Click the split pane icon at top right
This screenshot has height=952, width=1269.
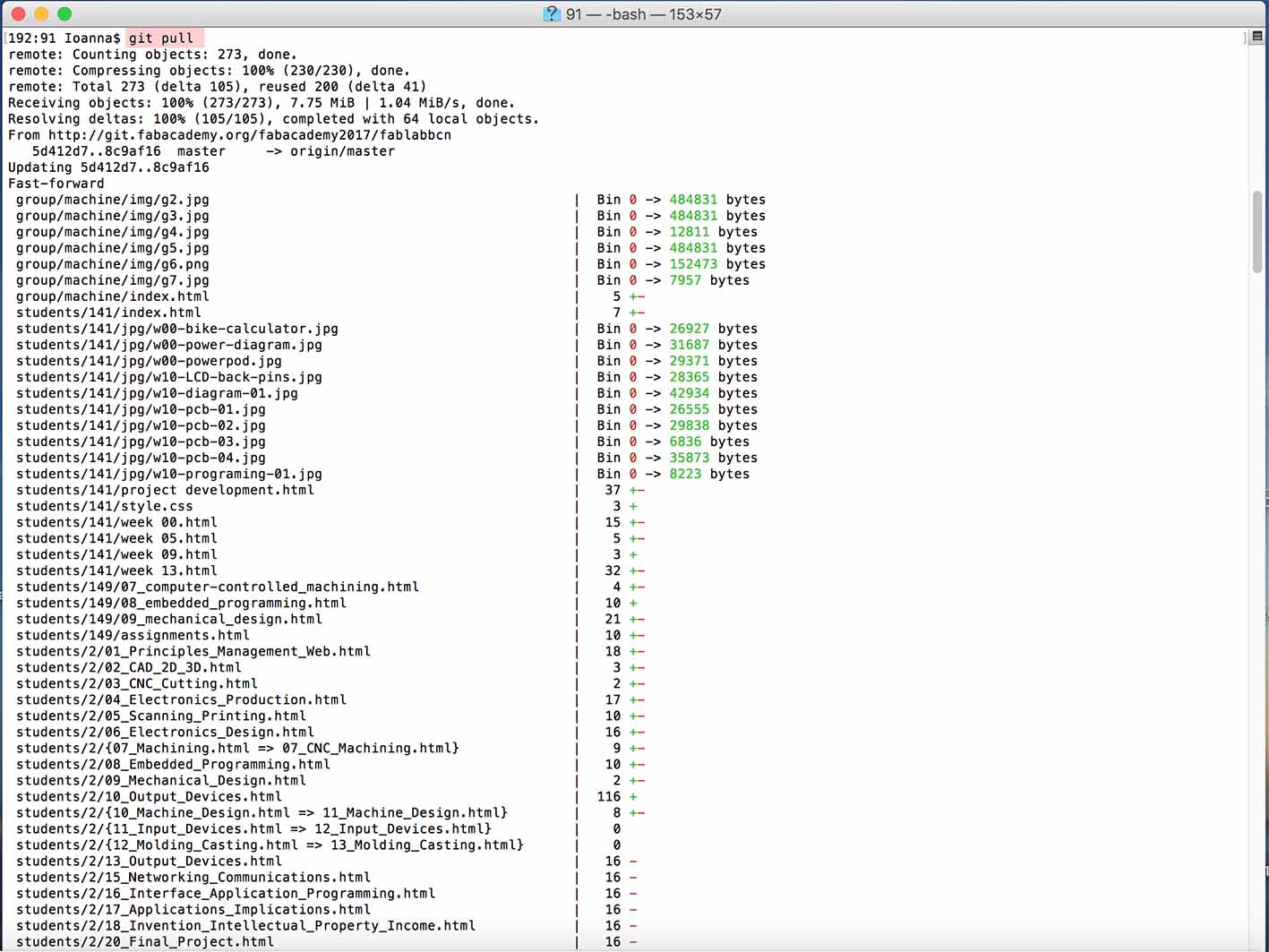pyautogui.click(x=1257, y=37)
